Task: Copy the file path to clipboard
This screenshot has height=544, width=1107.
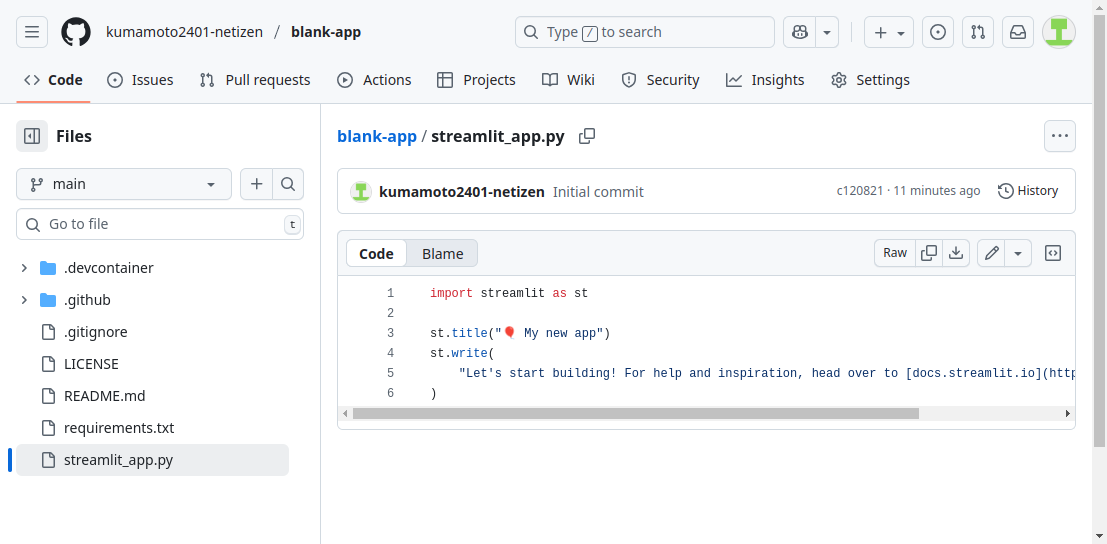Action: [587, 136]
